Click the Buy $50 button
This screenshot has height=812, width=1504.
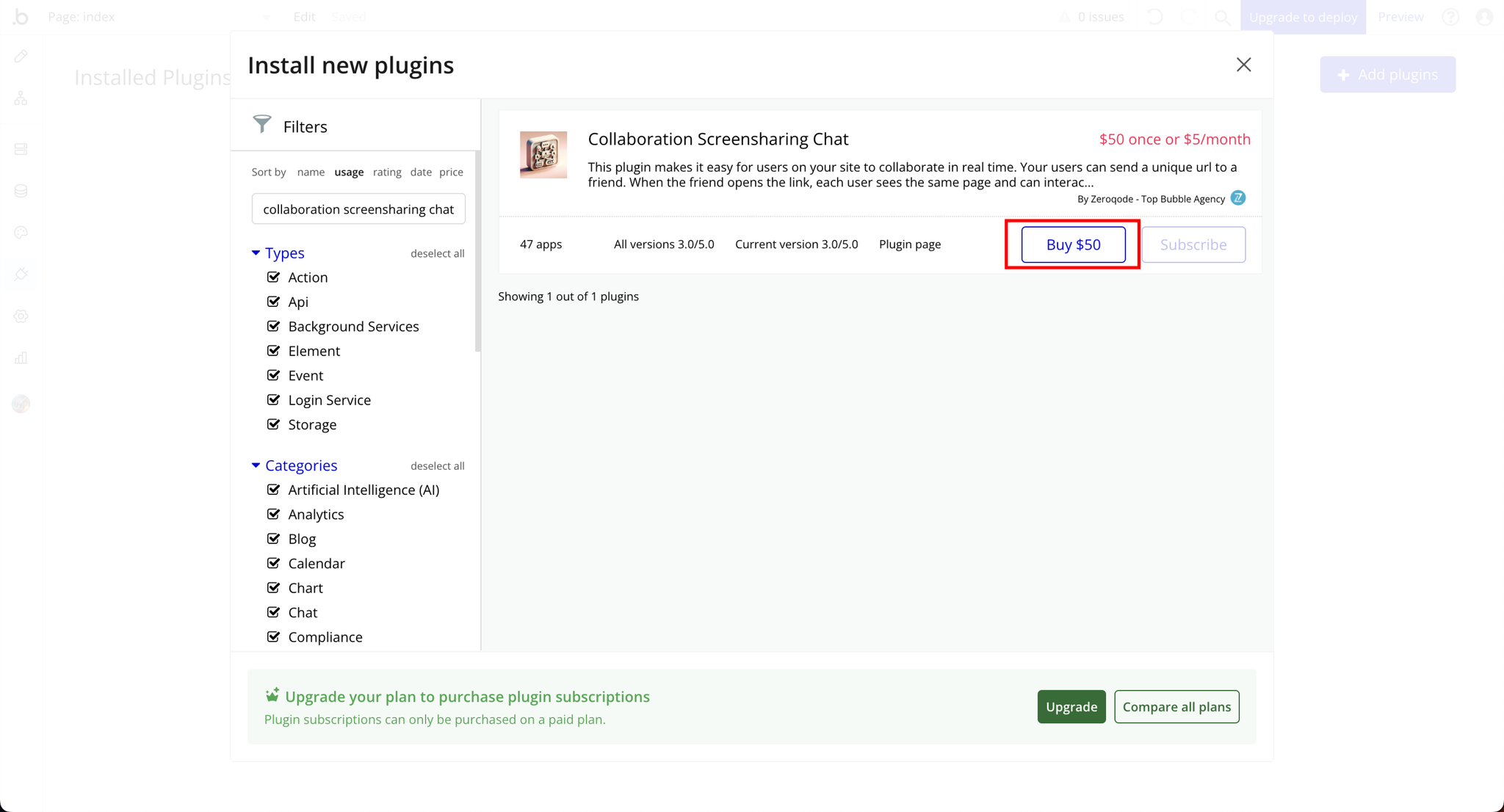point(1073,244)
